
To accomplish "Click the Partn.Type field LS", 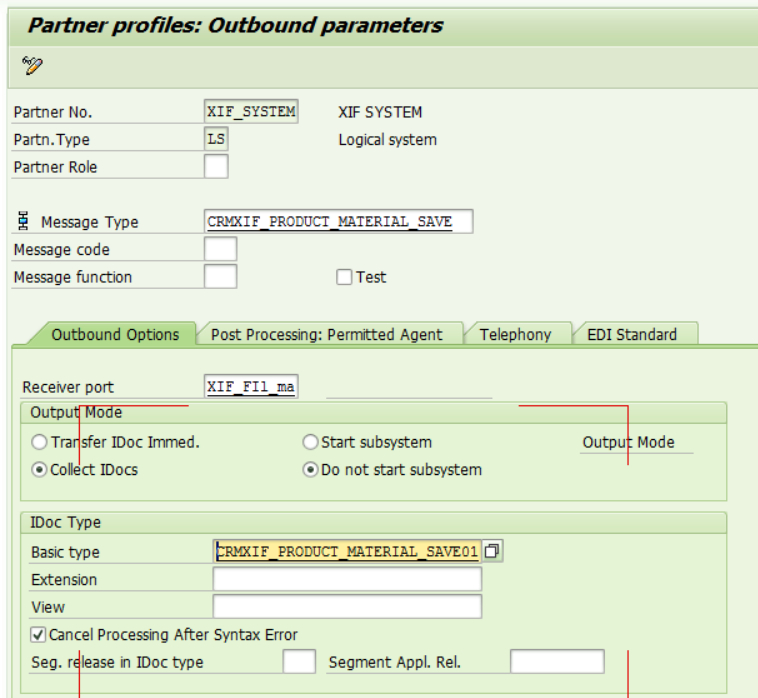I will (216, 139).
